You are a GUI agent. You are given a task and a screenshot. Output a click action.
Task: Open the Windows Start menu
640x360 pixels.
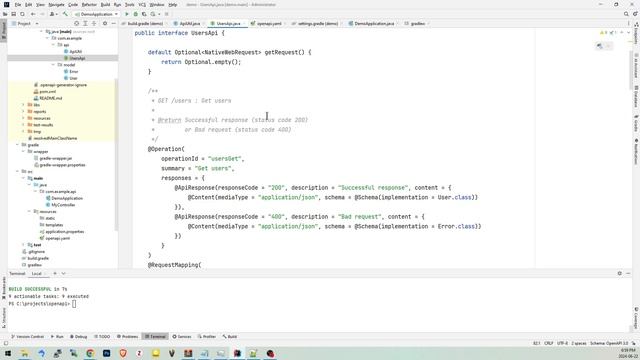[x=8, y=353]
